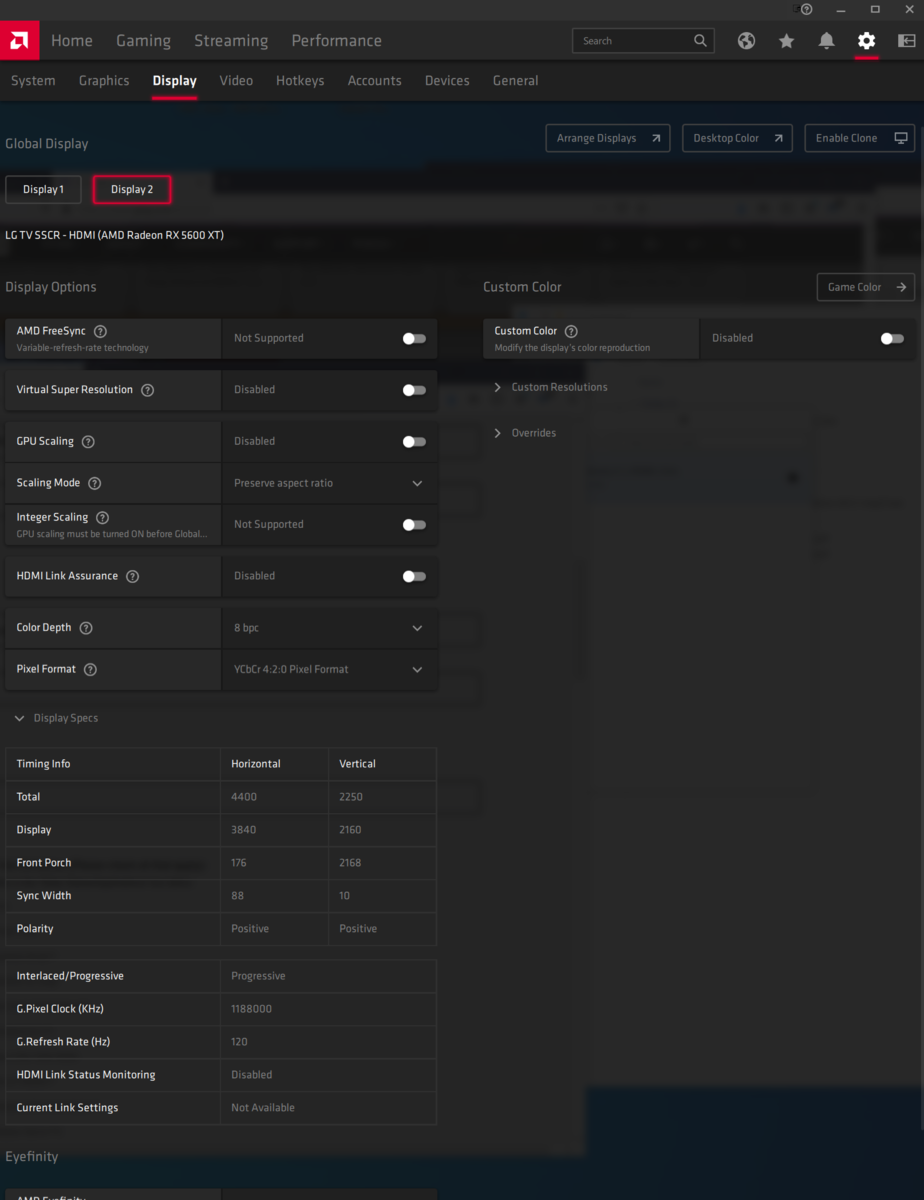Collapse the Display Specs section
The height and width of the screenshot is (1200, 924).
[56, 718]
